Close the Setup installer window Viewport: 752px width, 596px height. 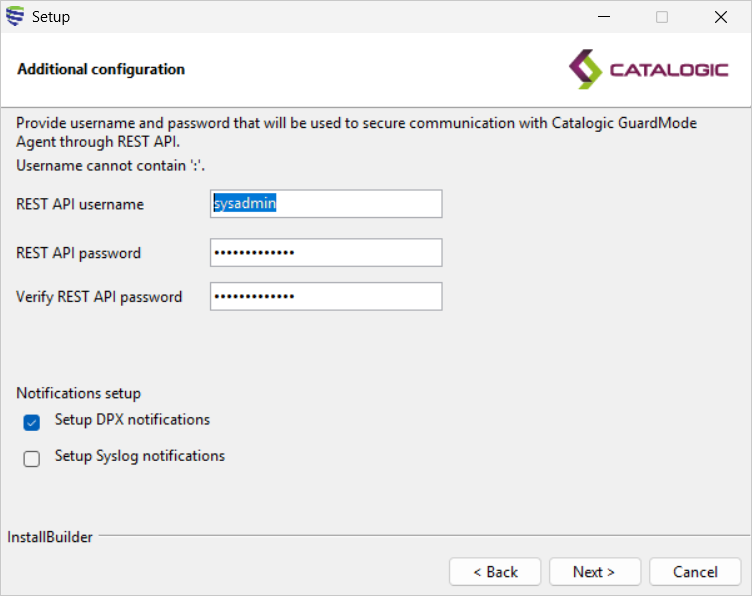(720, 17)
